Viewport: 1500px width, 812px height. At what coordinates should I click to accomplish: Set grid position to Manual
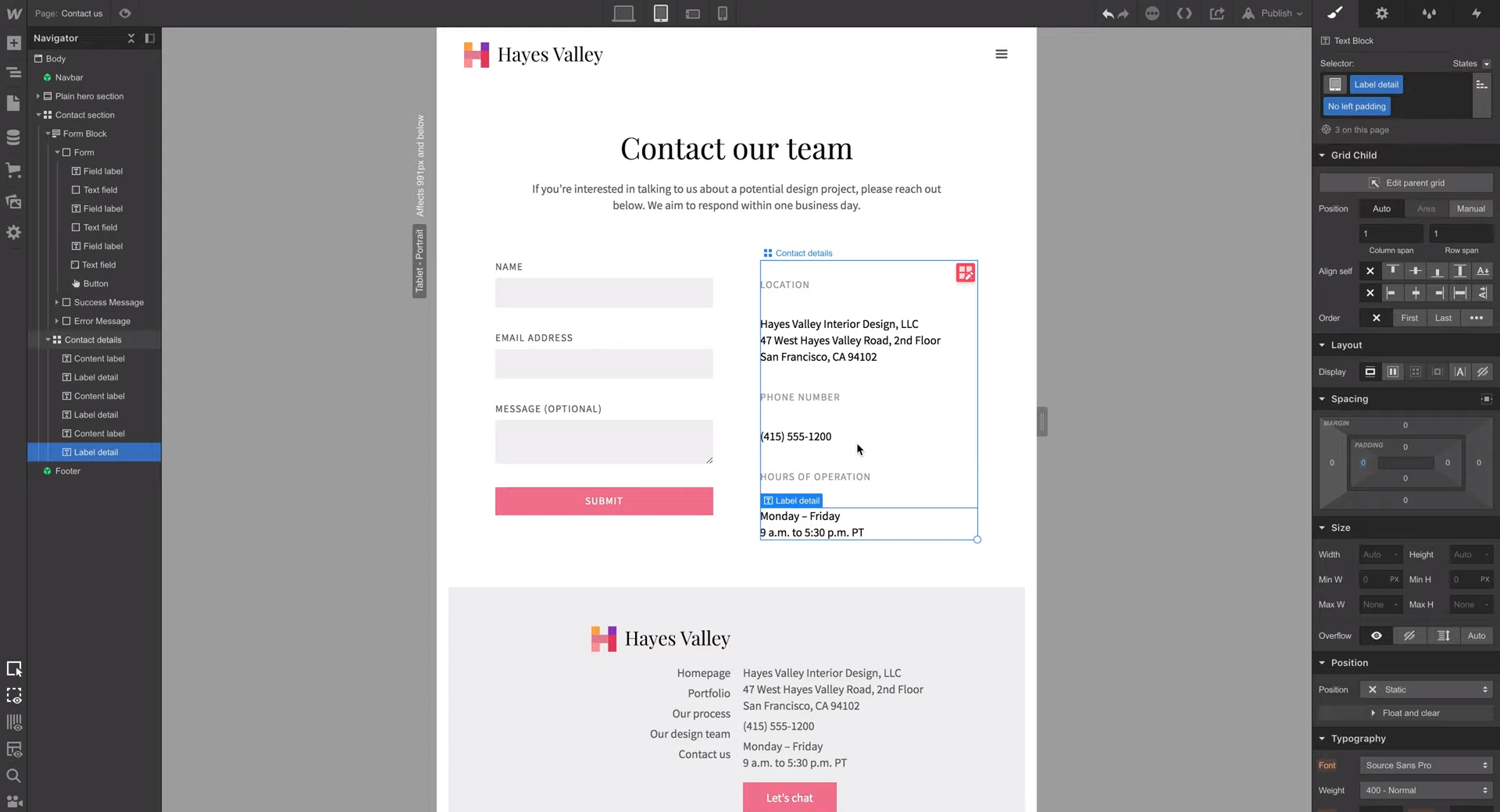pyautogui.click(x=1470, y=208)
